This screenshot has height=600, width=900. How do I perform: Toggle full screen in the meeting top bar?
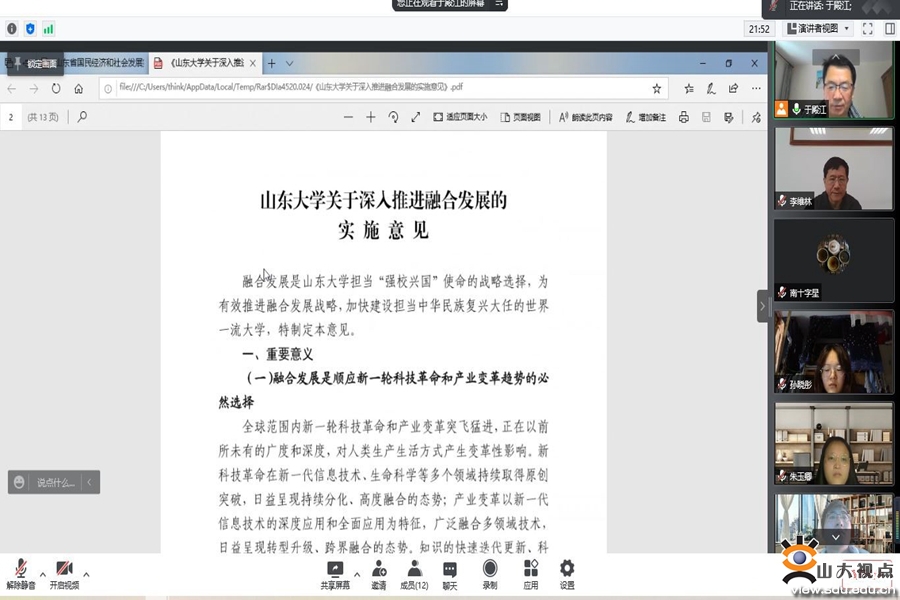pyautogui.click(x=867, y=29)
